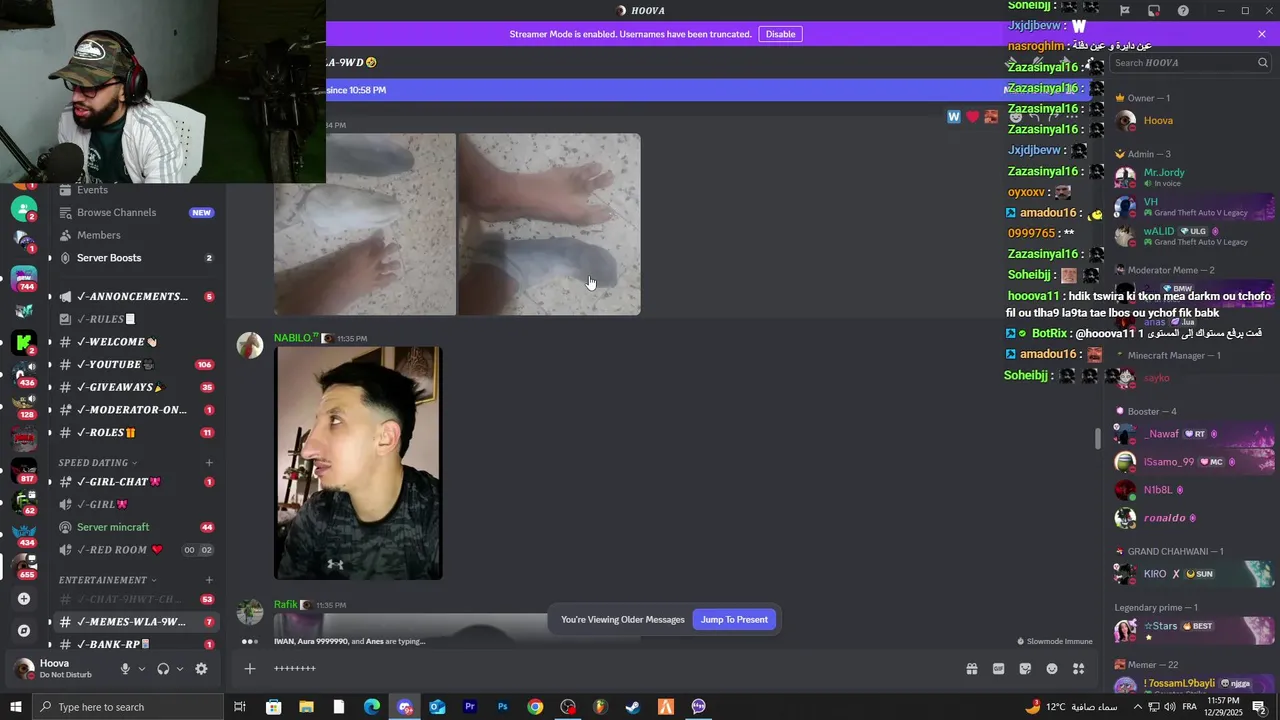Open the inbox icon in title bar

click(x=1154, y=11)
